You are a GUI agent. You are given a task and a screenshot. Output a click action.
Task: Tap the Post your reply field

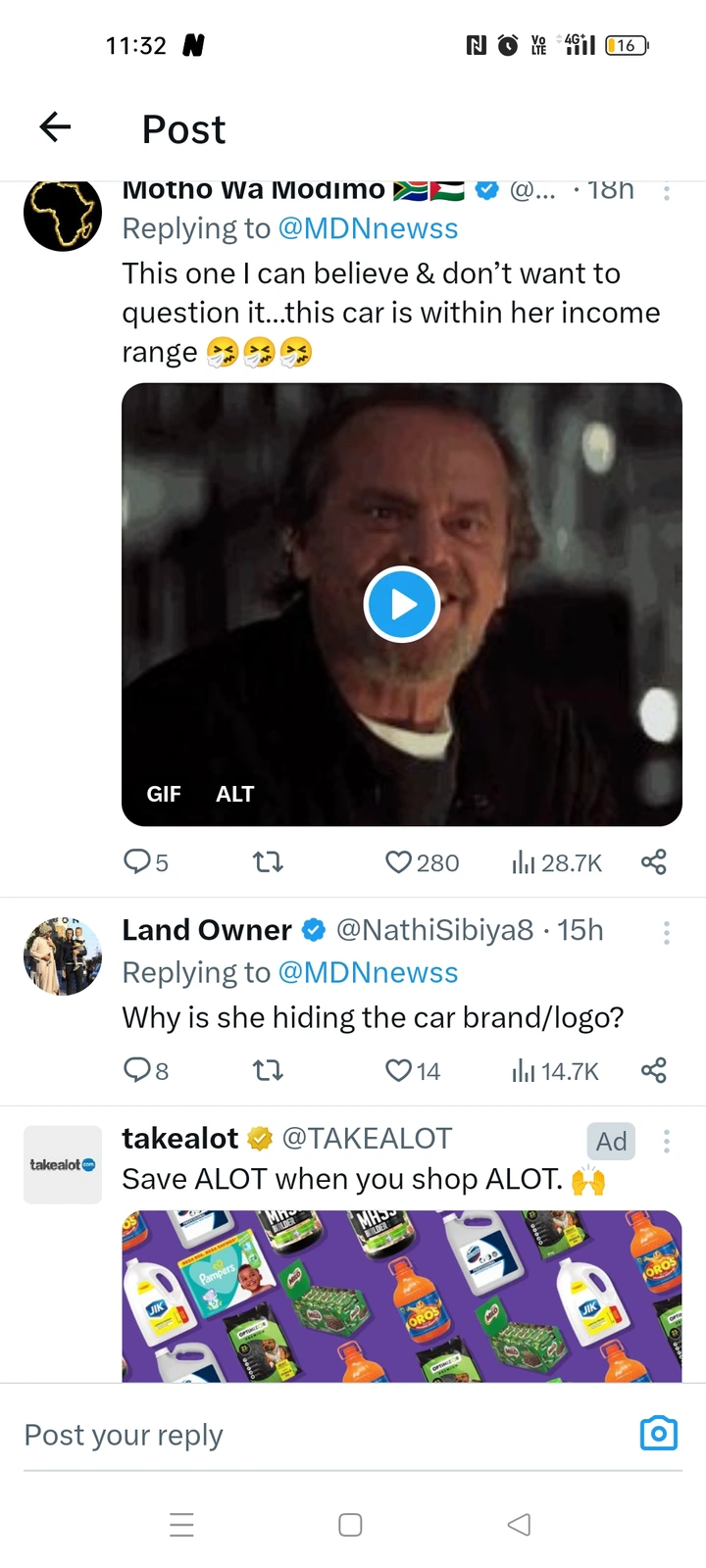(324, 1435)
